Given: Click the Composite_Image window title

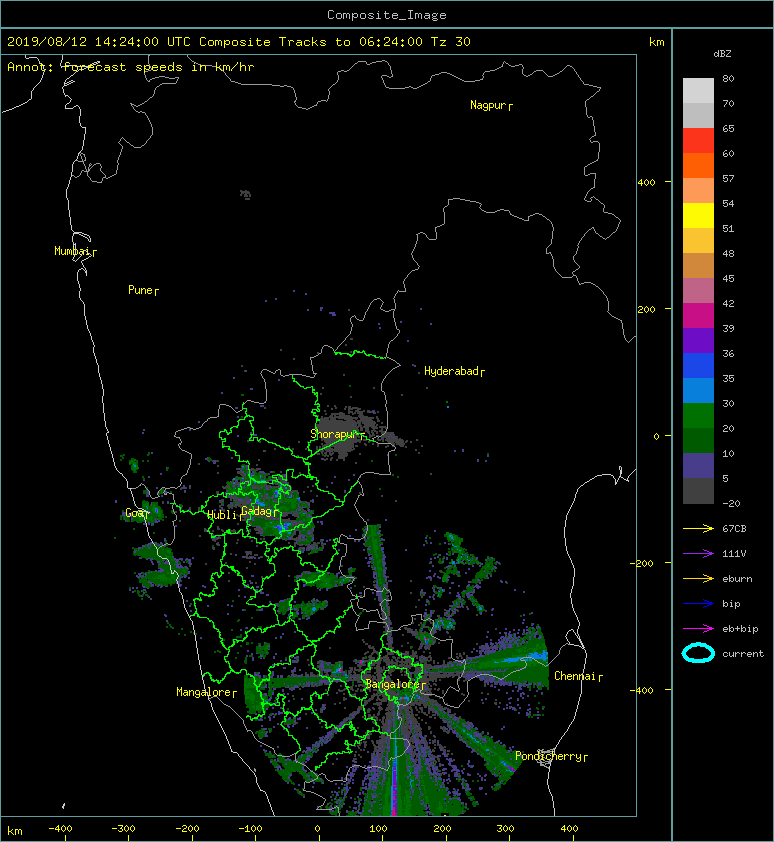Looking at the screenshot, I should [387, 15].
